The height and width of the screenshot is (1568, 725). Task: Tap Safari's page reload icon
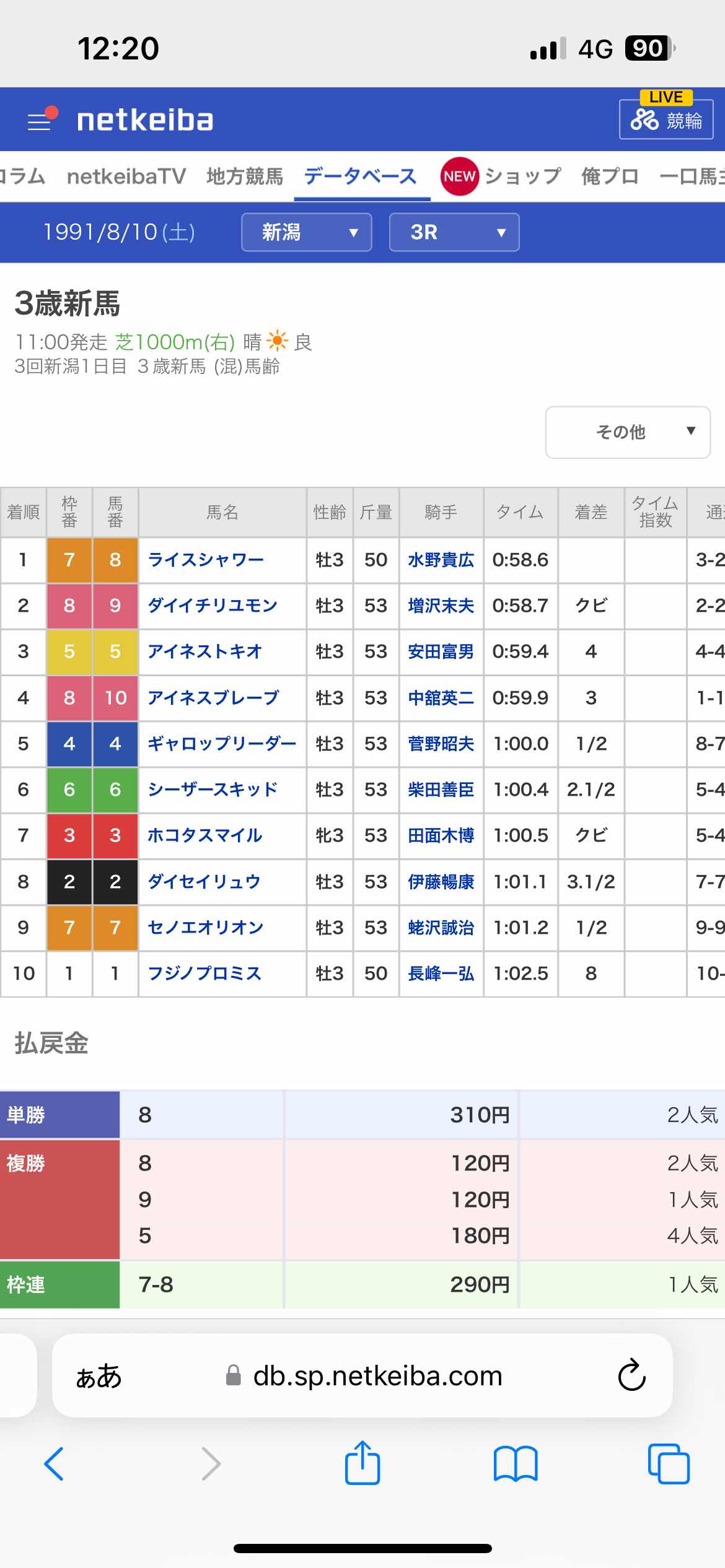[x=631, y=1375]
